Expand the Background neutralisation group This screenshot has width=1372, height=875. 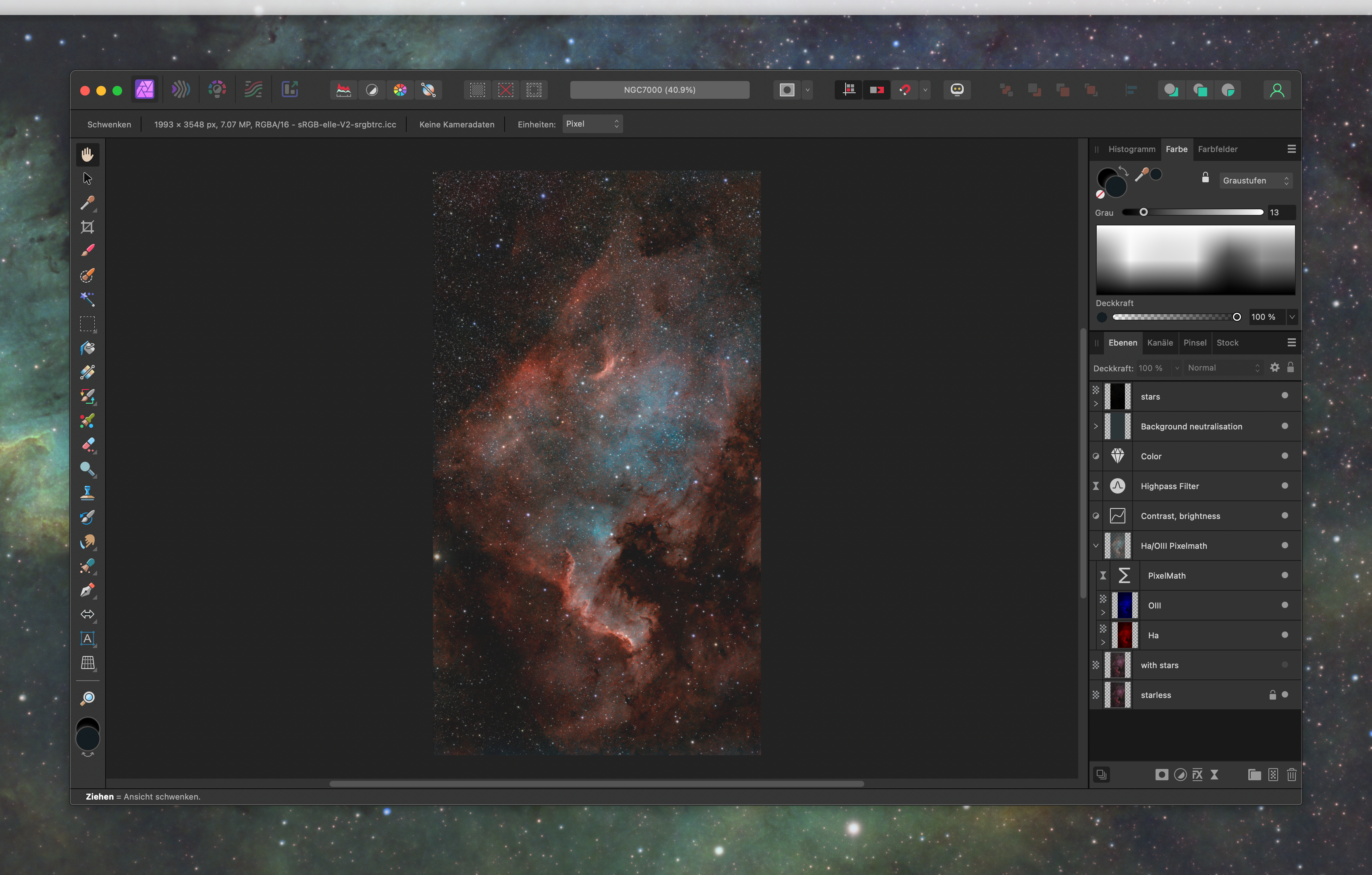pyautogui.click(x=1096, y=426)
